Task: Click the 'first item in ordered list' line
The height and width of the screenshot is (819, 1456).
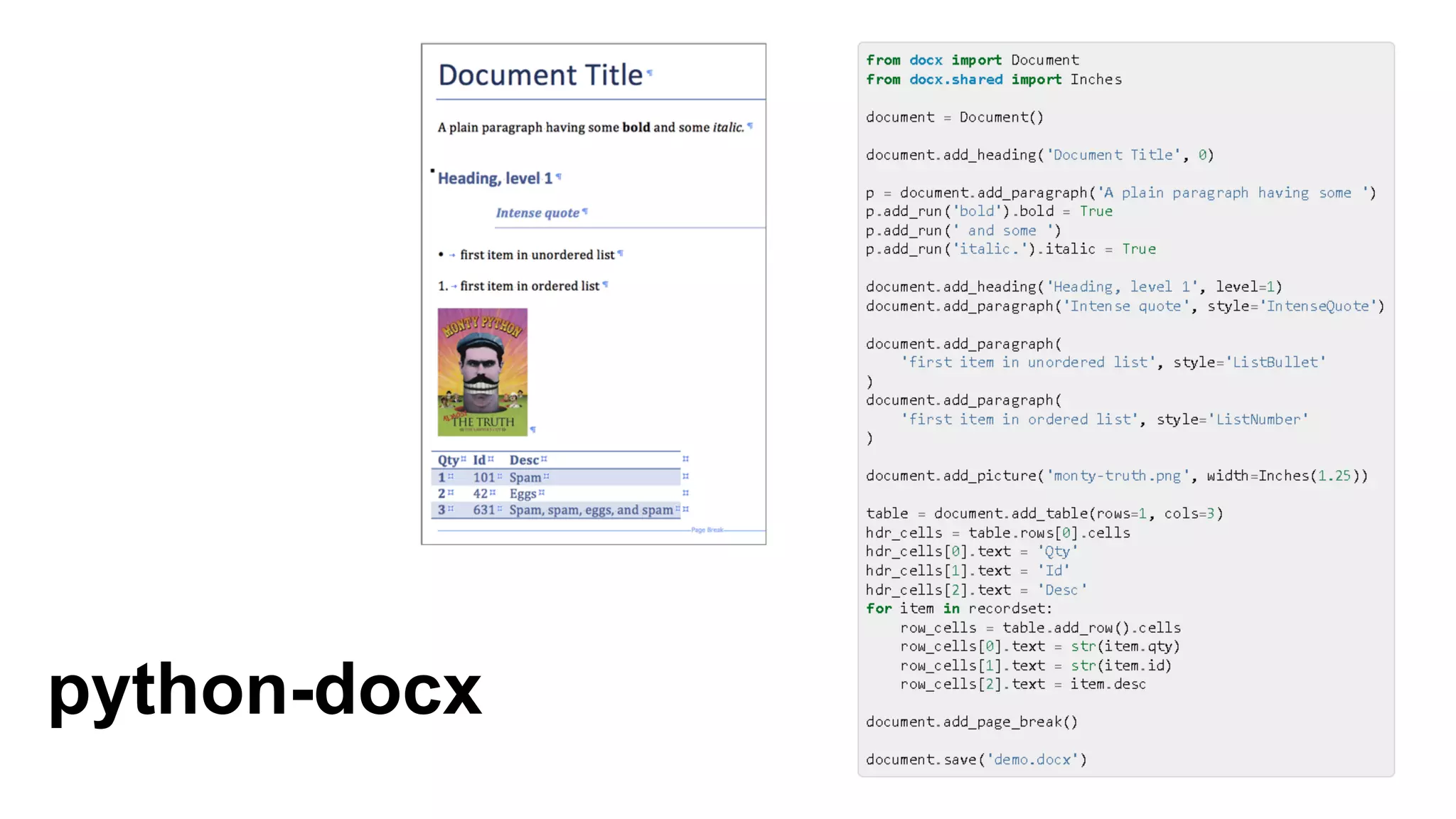Action: (529, 286)
